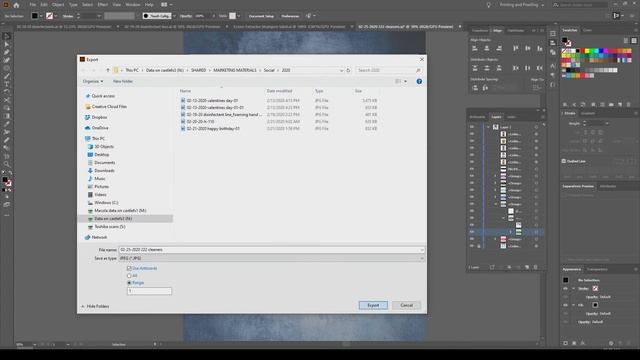640x360 pixels.
Task: Click the Up folder arrow in Export dialog
Action: tap(108, 70)
